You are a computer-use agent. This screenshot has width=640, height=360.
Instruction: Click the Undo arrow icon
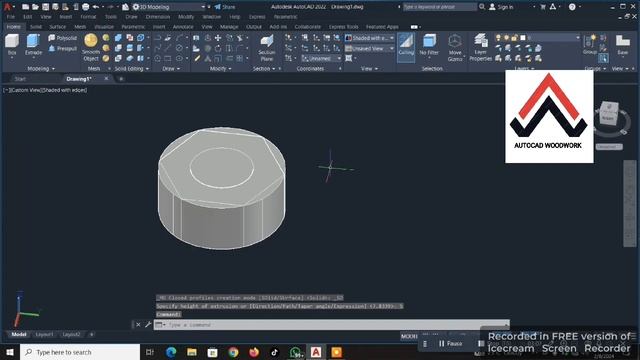96,7
